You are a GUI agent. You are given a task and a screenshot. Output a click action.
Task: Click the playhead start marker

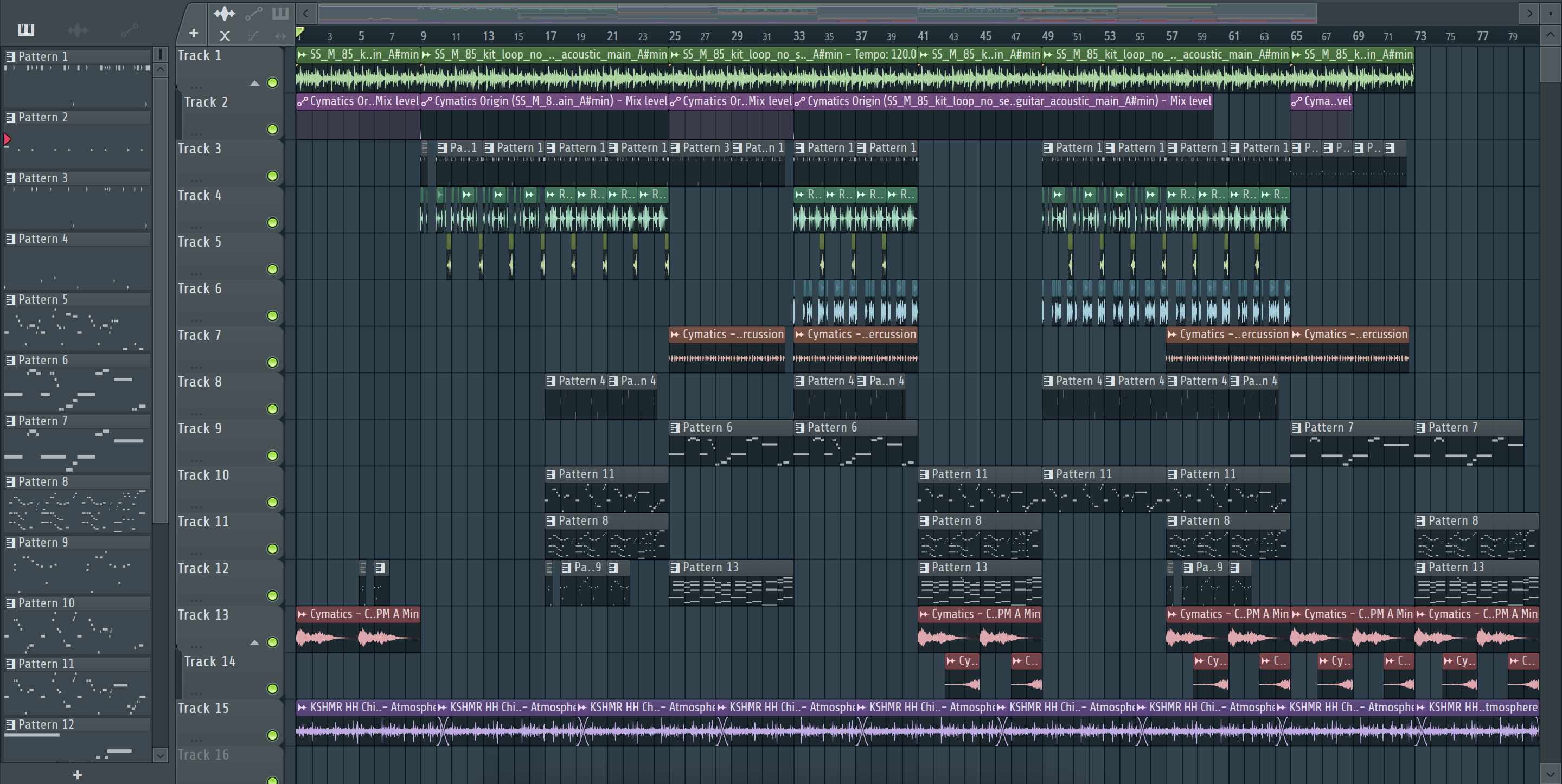(300, 32)
